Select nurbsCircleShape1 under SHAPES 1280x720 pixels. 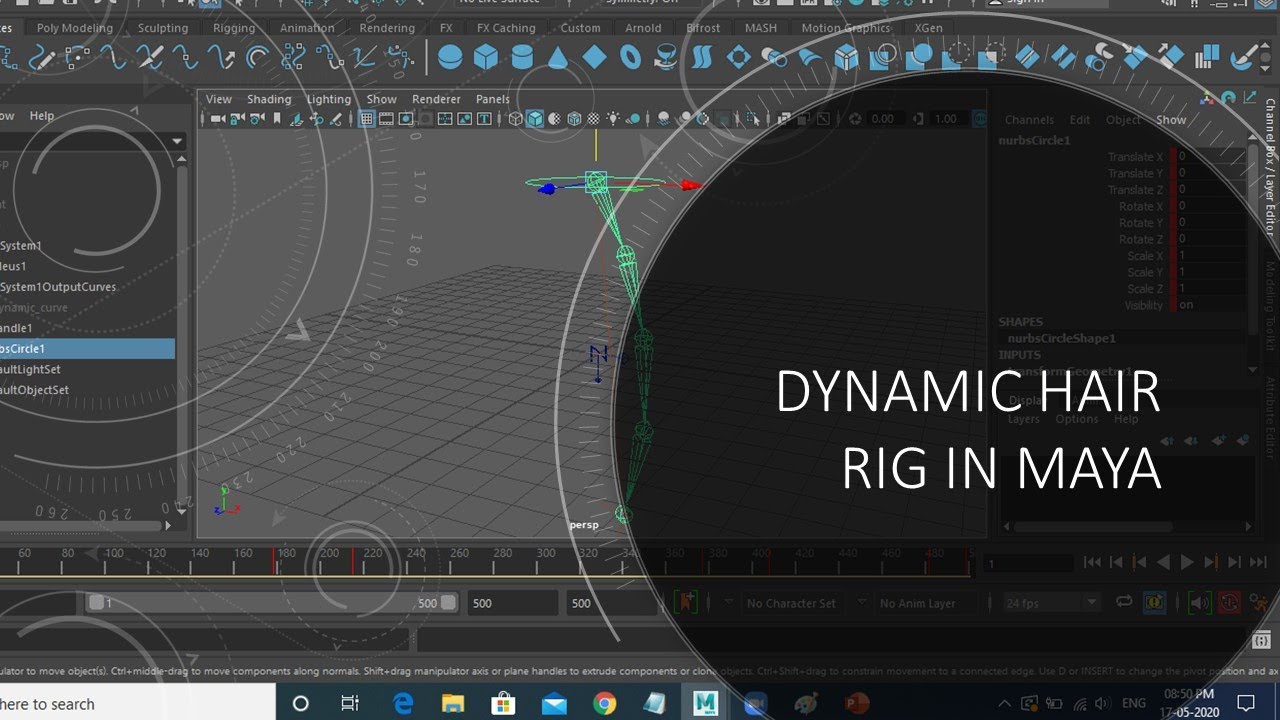click(x=1061, y=339)
